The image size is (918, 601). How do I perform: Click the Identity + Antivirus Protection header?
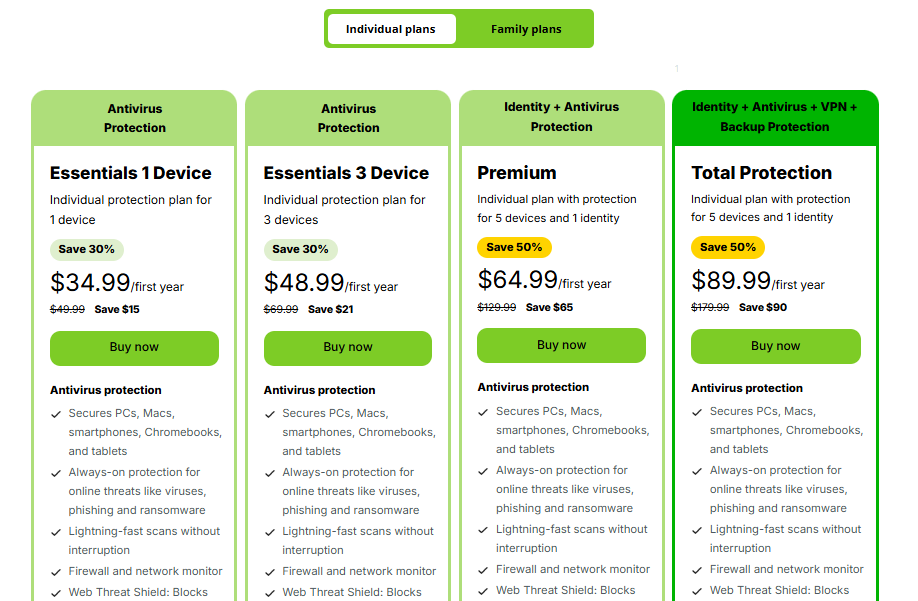coord(561,117)
